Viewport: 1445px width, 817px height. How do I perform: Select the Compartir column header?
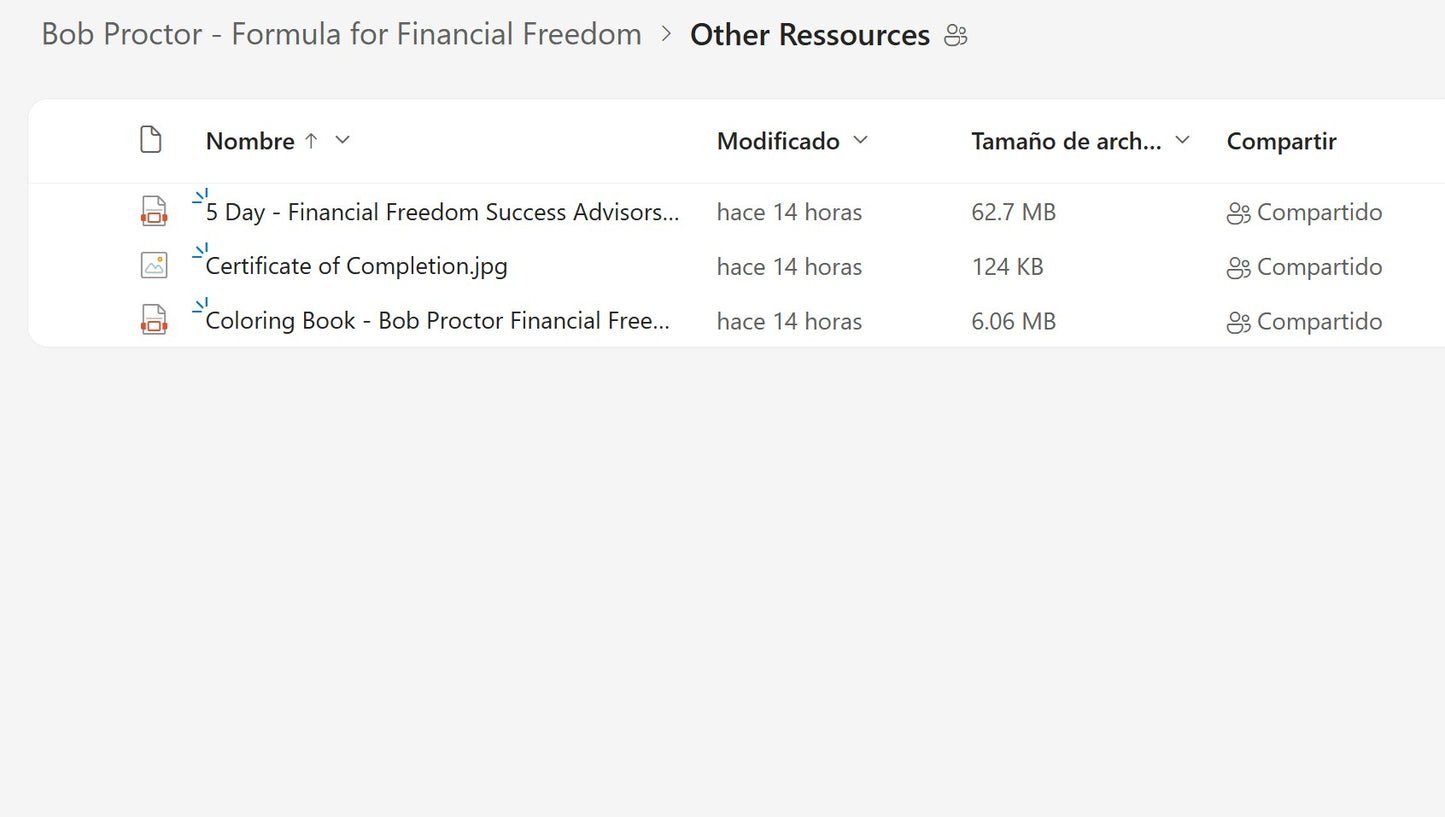point(1281,141)
